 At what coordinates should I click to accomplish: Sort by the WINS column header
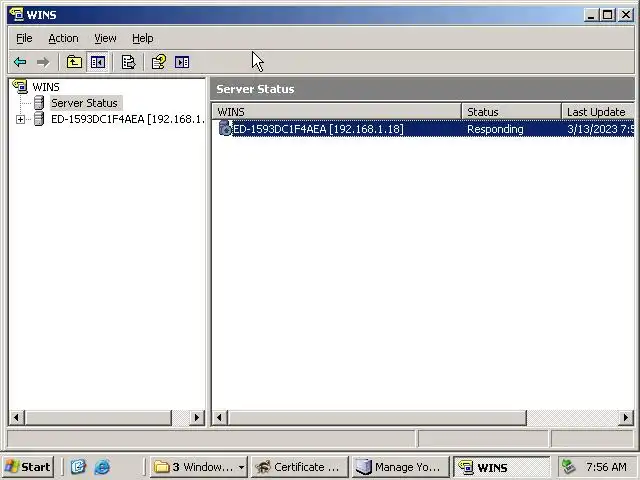pos(337,111)
